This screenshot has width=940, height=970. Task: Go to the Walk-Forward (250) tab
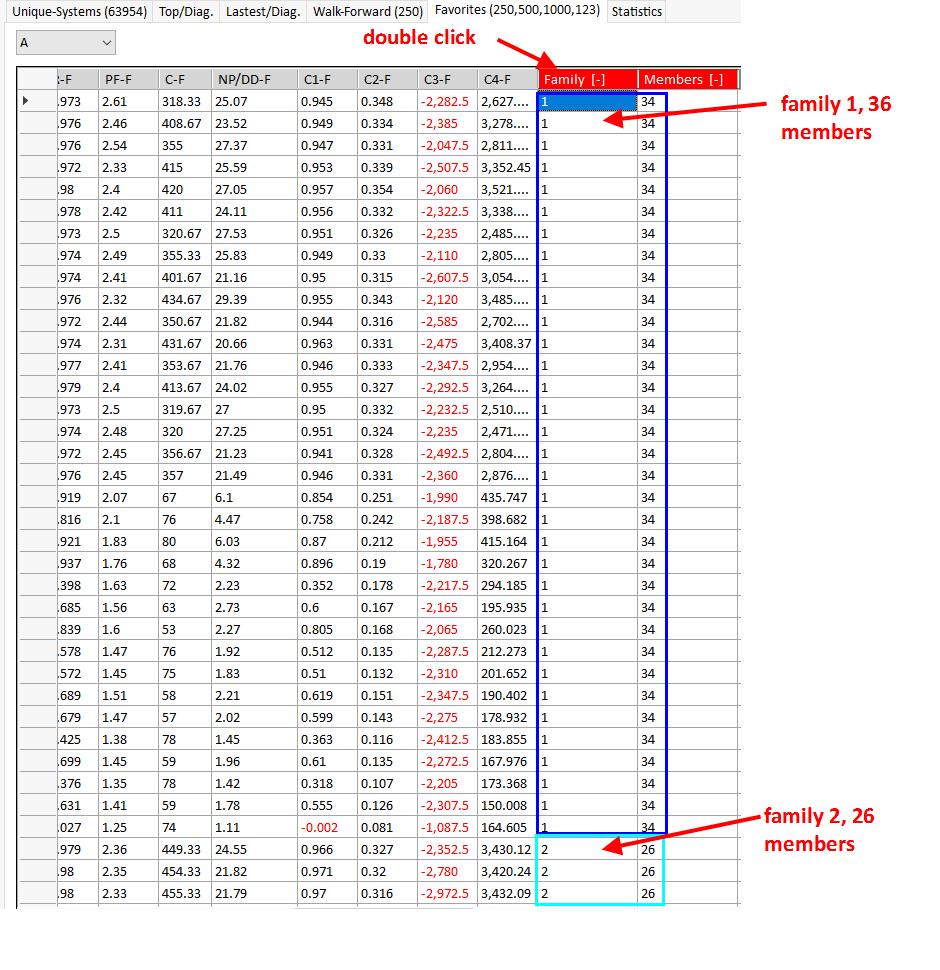coord(367,12)
